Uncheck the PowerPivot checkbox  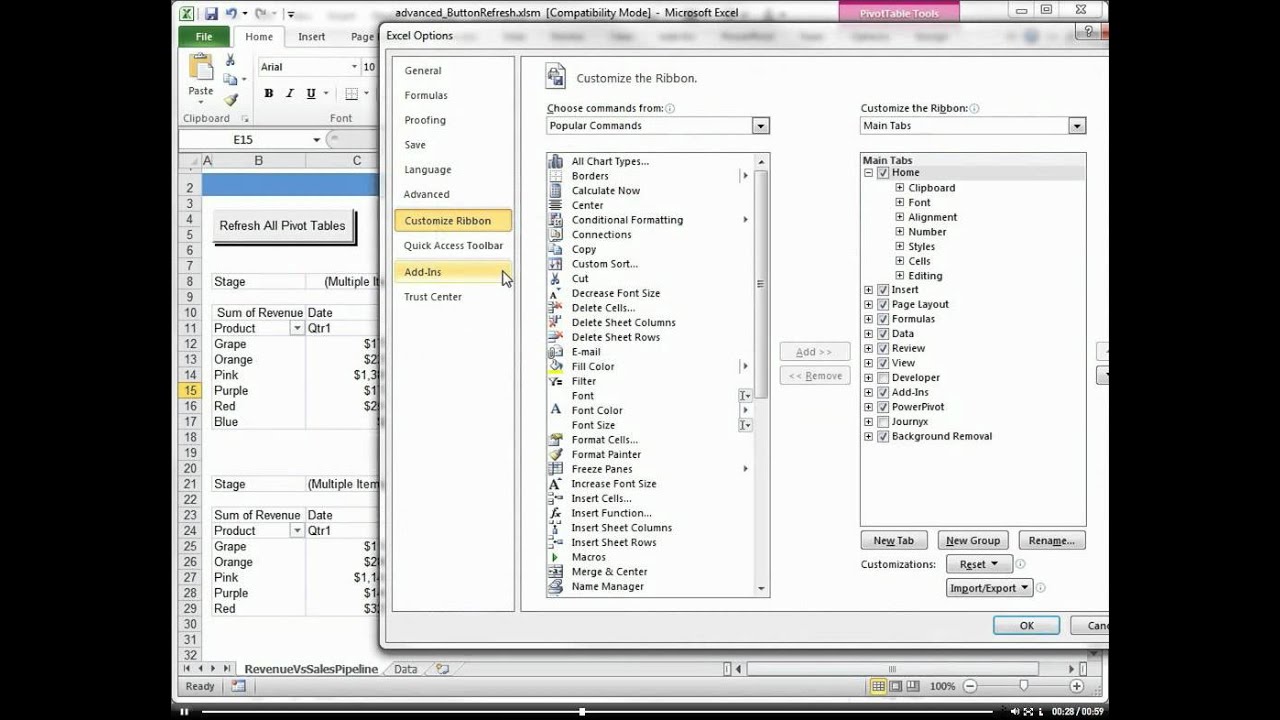883,407
